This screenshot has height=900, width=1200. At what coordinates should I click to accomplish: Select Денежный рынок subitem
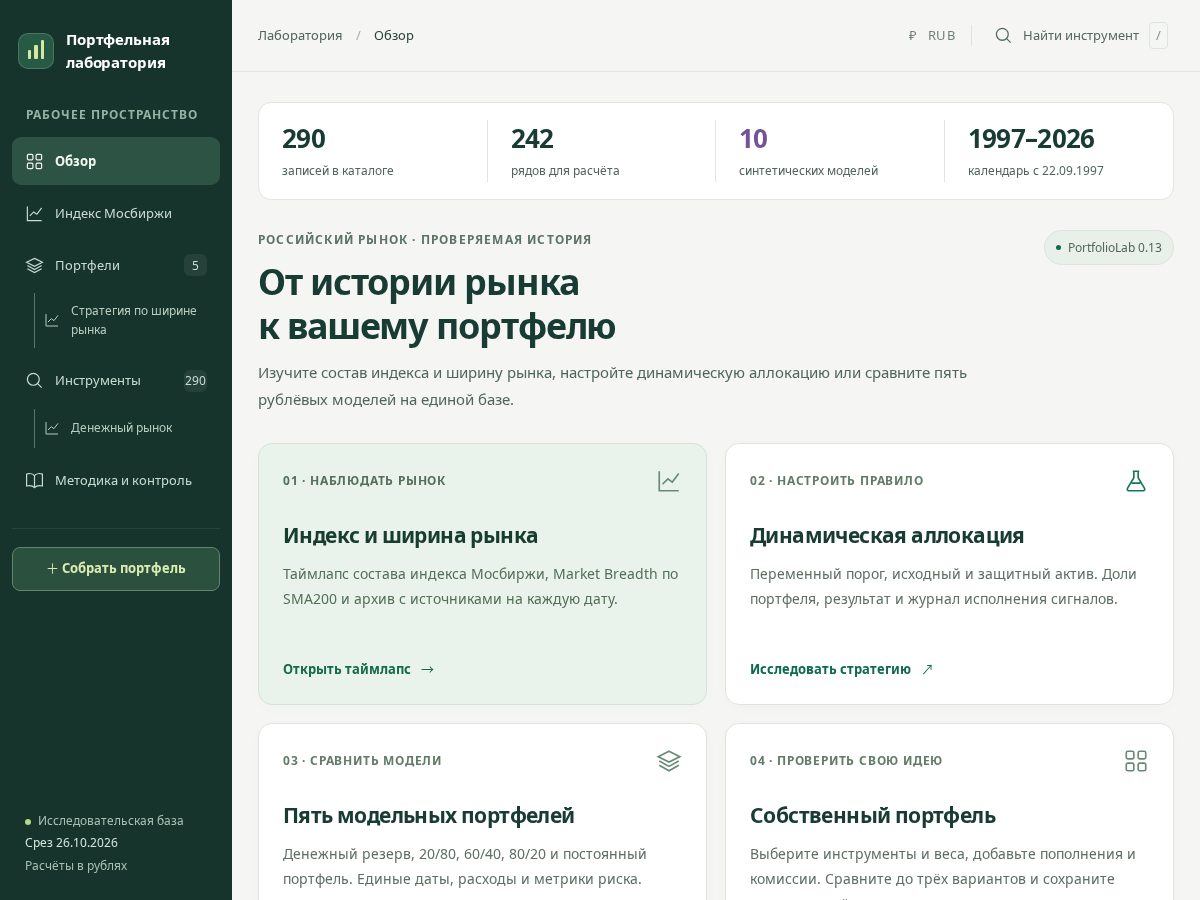point(127,428)
